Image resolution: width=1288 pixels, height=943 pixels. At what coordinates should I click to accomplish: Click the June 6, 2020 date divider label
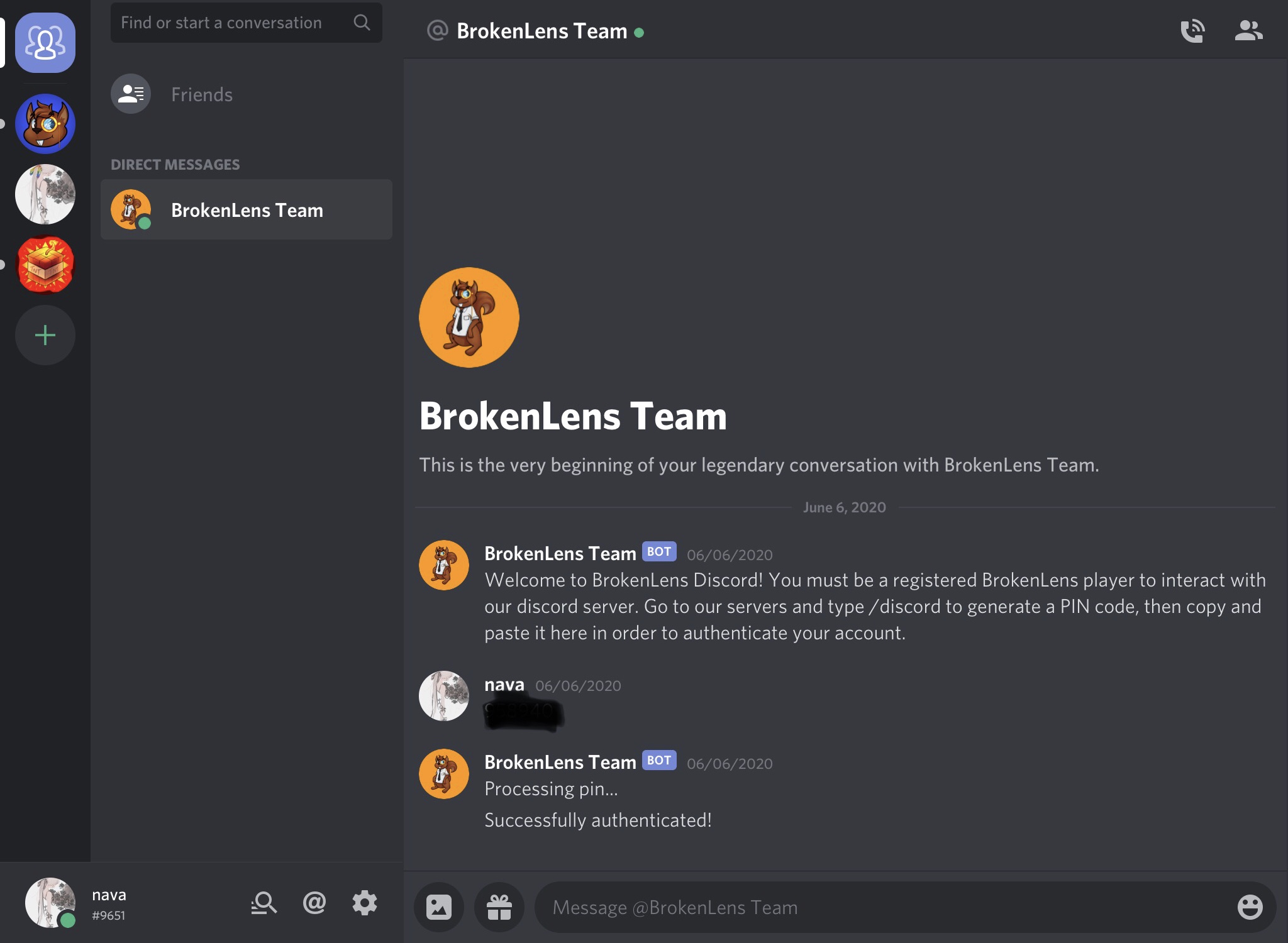tap(844, 507)
